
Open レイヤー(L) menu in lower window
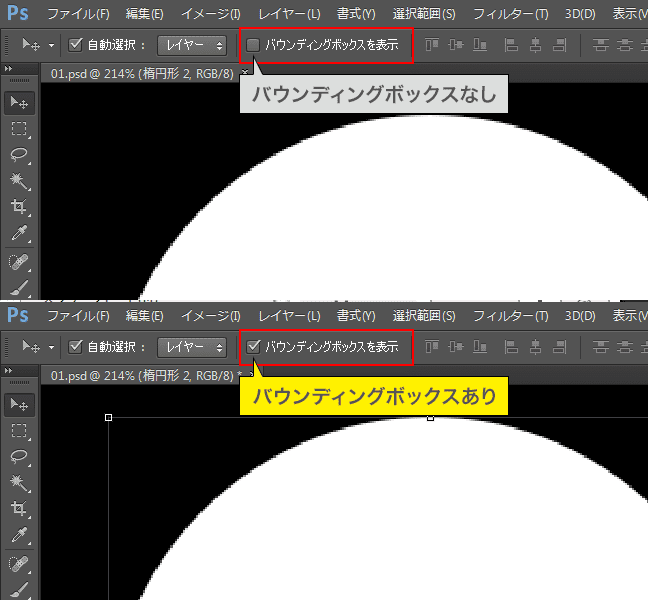(x=289, y=316)
